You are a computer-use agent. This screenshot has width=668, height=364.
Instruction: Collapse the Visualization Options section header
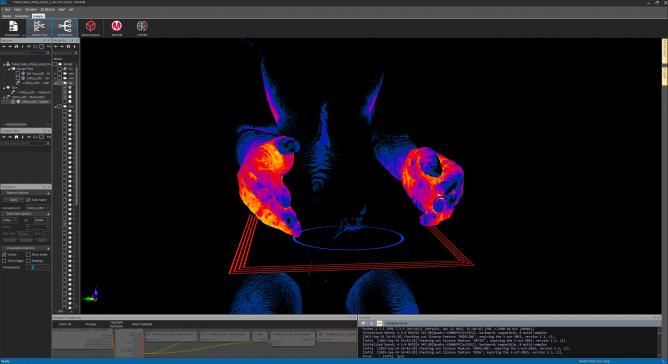26,248
